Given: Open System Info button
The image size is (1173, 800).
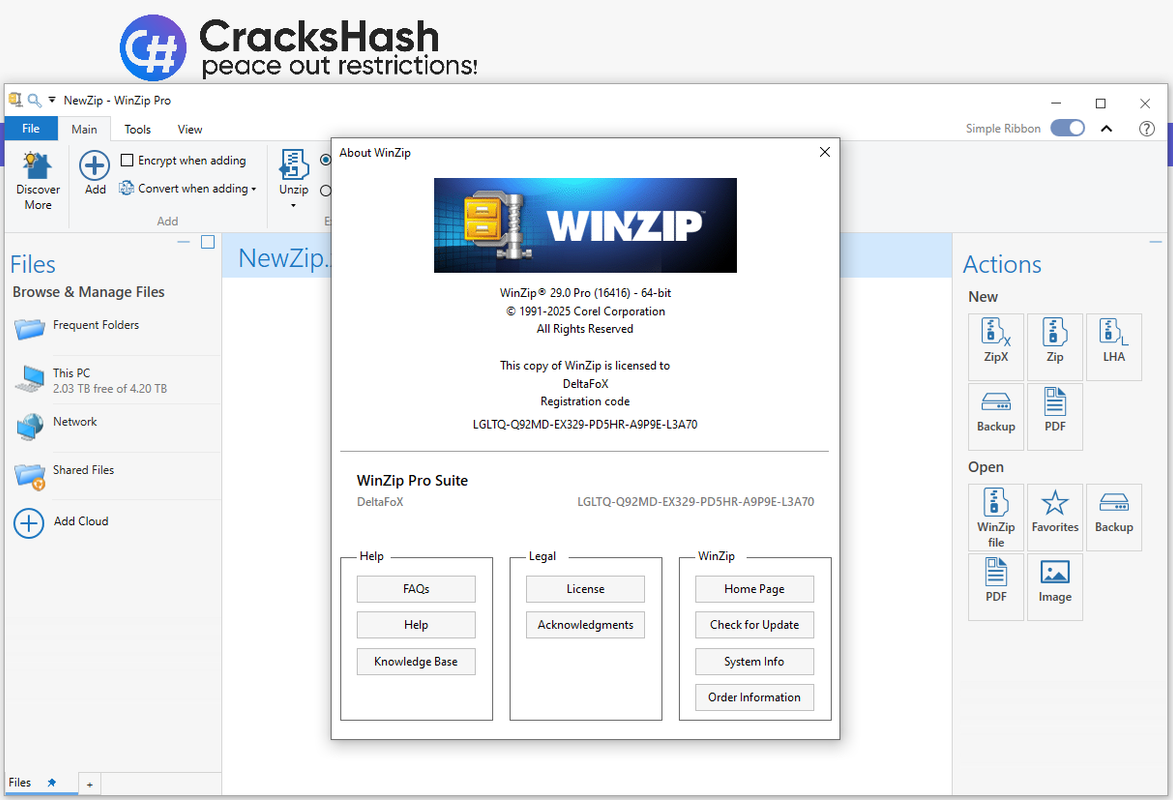Looking at the screenshot, I should pyautogui.click(x=754, y=662).
